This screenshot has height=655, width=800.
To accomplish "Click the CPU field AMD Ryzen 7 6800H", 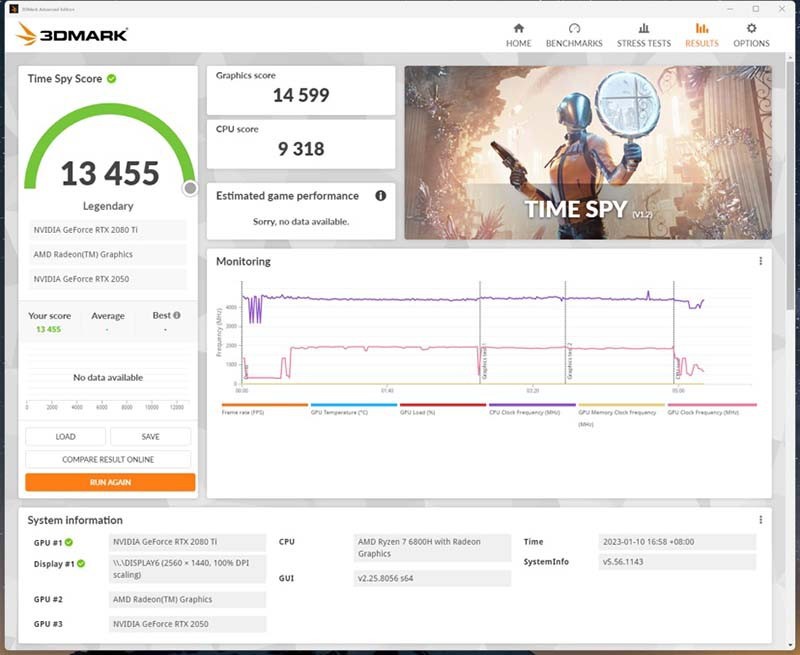I will coord(432,548).
